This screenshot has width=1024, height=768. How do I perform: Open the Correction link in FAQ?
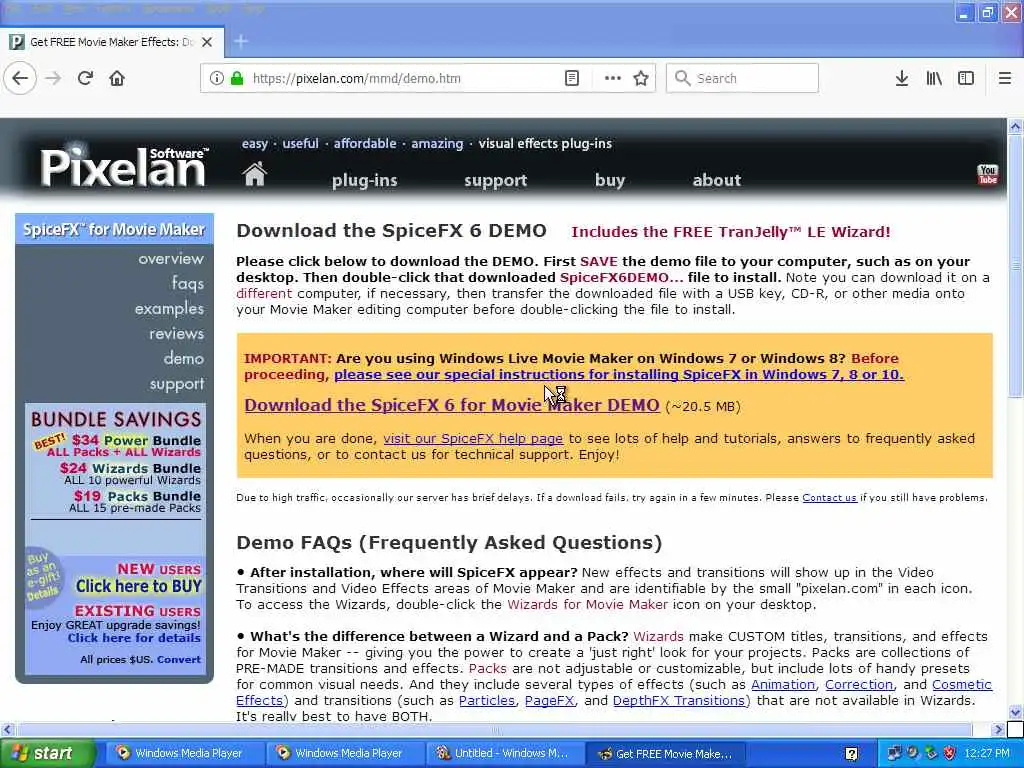tap(859, 684)
